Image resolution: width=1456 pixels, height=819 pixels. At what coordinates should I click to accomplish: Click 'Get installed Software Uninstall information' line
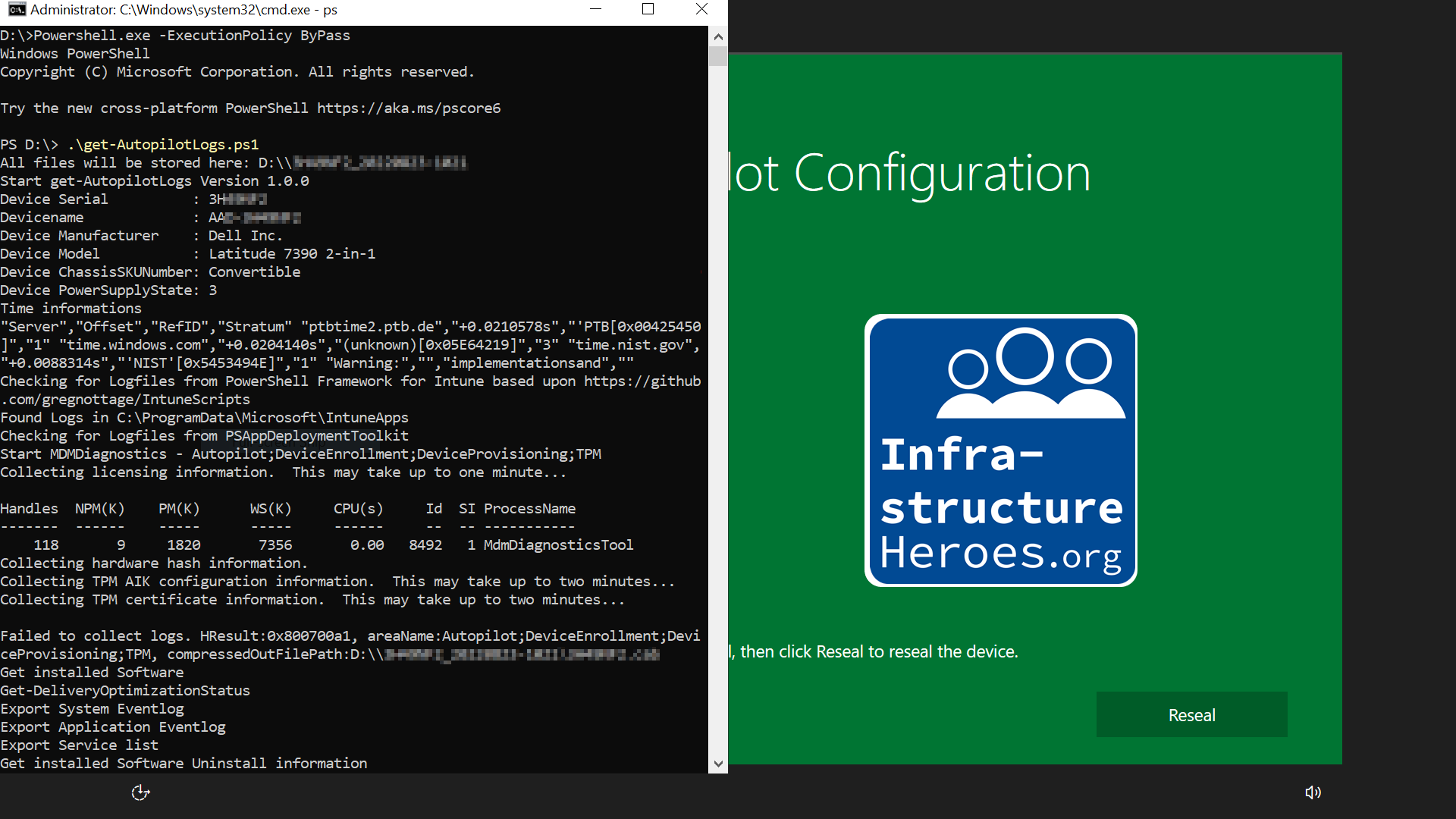(184, 763)
